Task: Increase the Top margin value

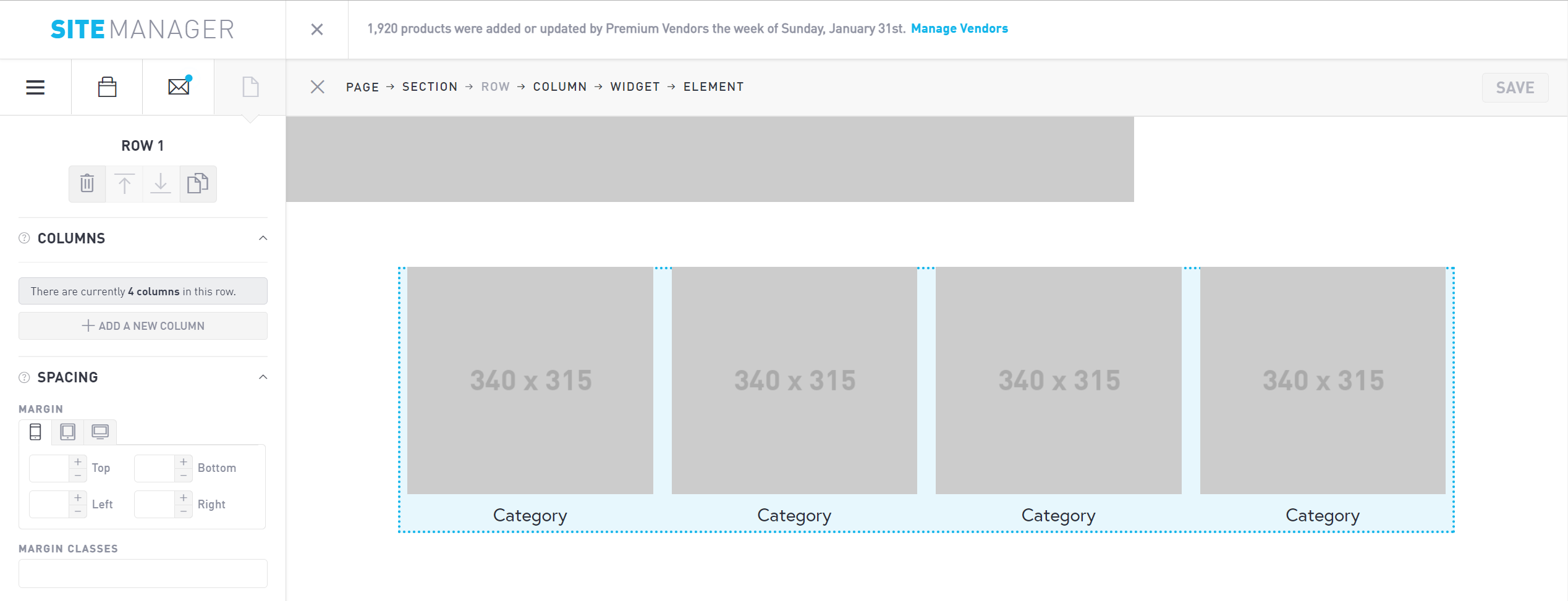Action: point(78,462)
